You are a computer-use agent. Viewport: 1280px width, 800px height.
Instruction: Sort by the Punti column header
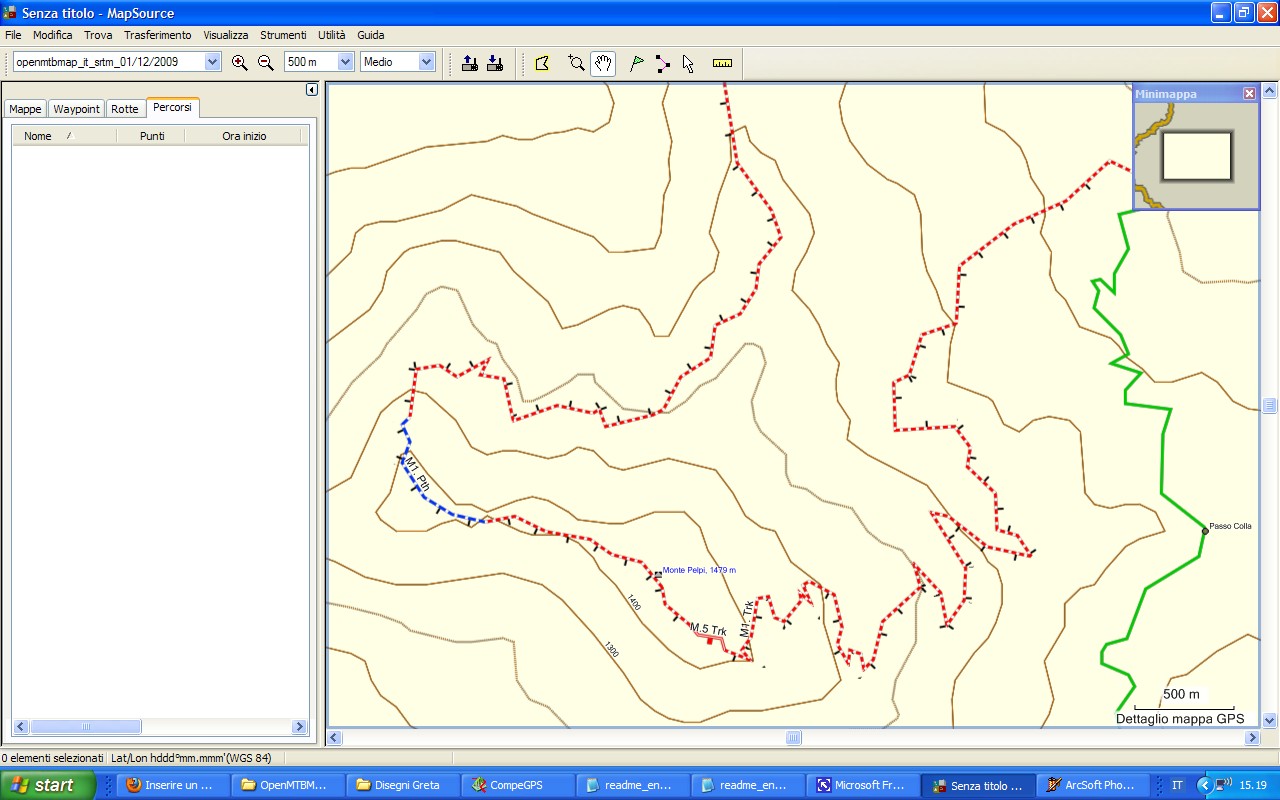point(152,136)
